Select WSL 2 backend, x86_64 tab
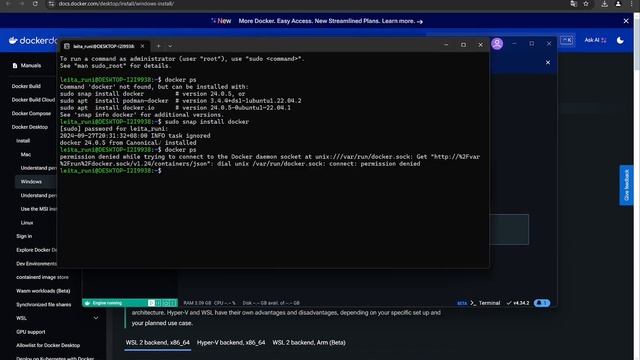Screen dimensions: 640x360 click(x=158, y=342)
